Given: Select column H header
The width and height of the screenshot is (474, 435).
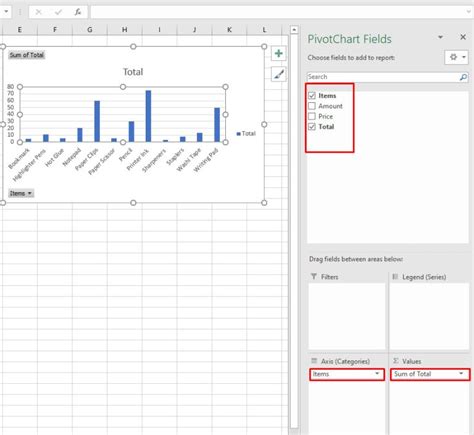Looking at the screenshot, I should pos(124,30).
